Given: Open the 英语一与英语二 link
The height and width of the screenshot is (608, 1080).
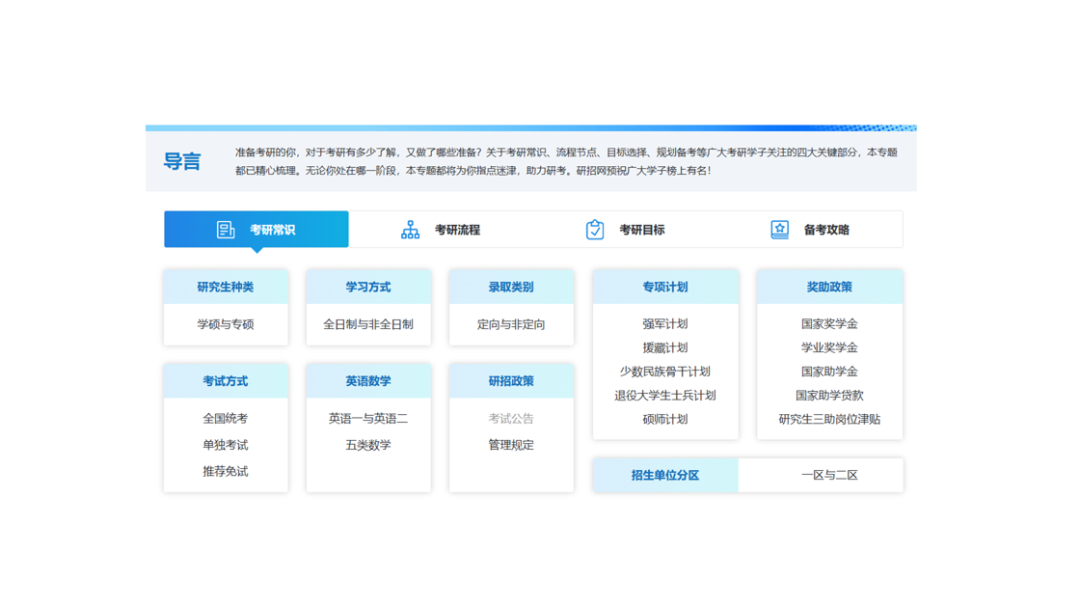Looking at the screenshot, I should [x=368, y=419].
